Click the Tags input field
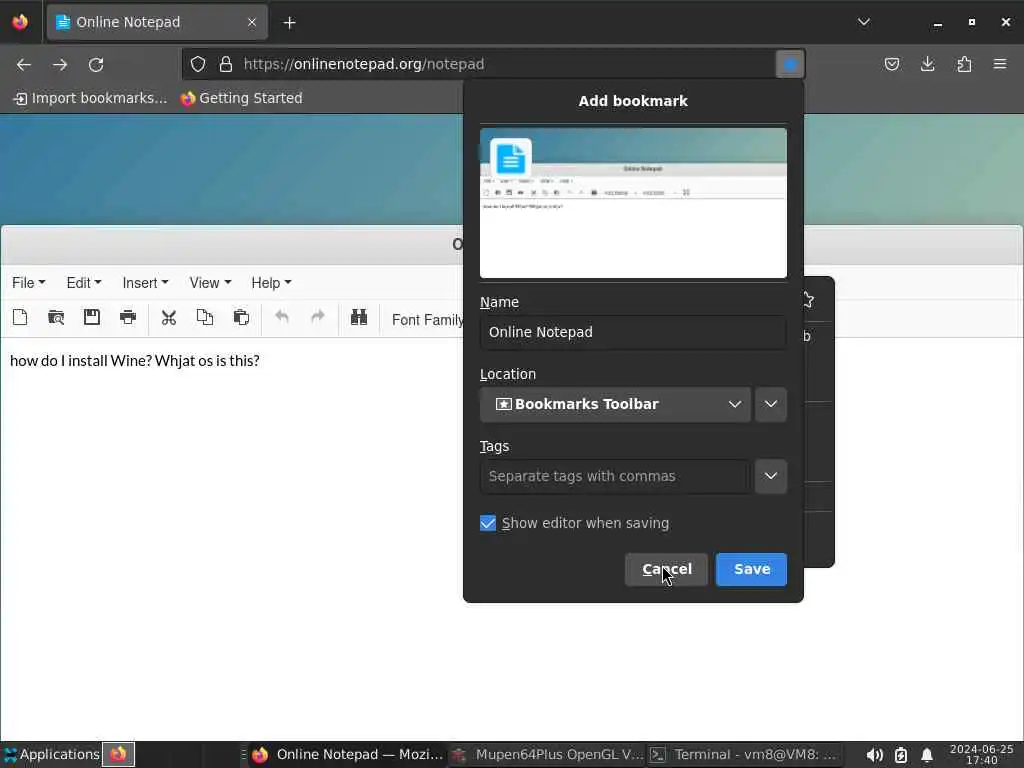 click(x=615, y=476)
